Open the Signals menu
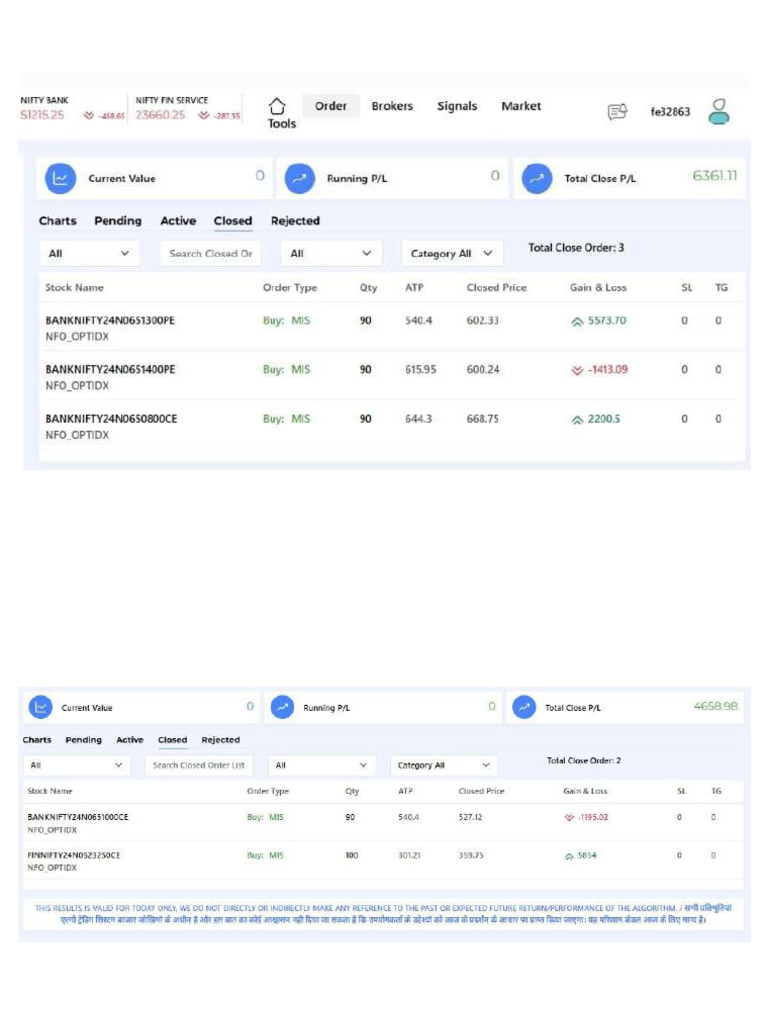This screenshot has width=768, height=1024. point(457,106)
